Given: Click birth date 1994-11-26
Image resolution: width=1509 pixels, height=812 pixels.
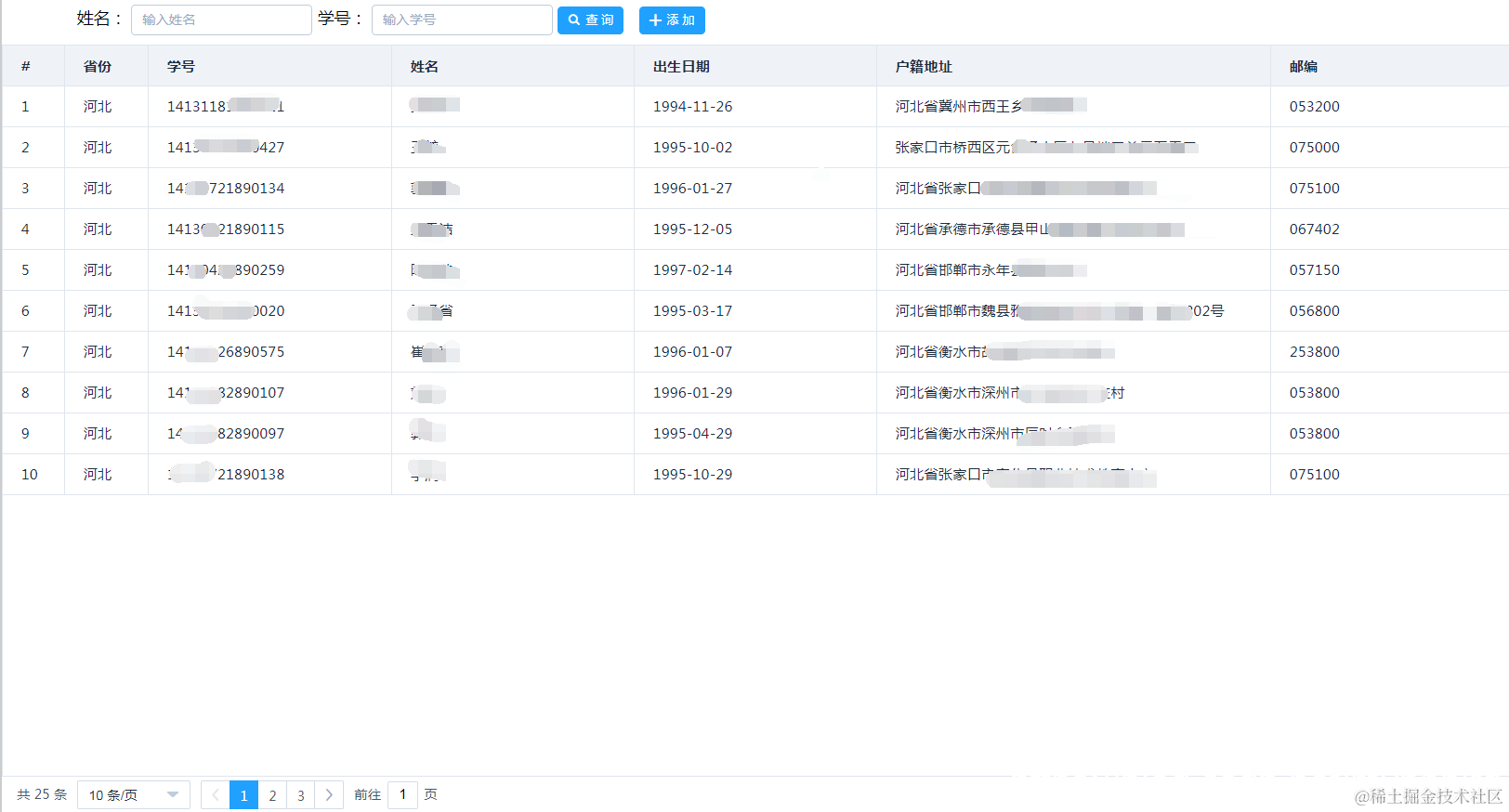Looking at the screenshot, I should point(692,107).
